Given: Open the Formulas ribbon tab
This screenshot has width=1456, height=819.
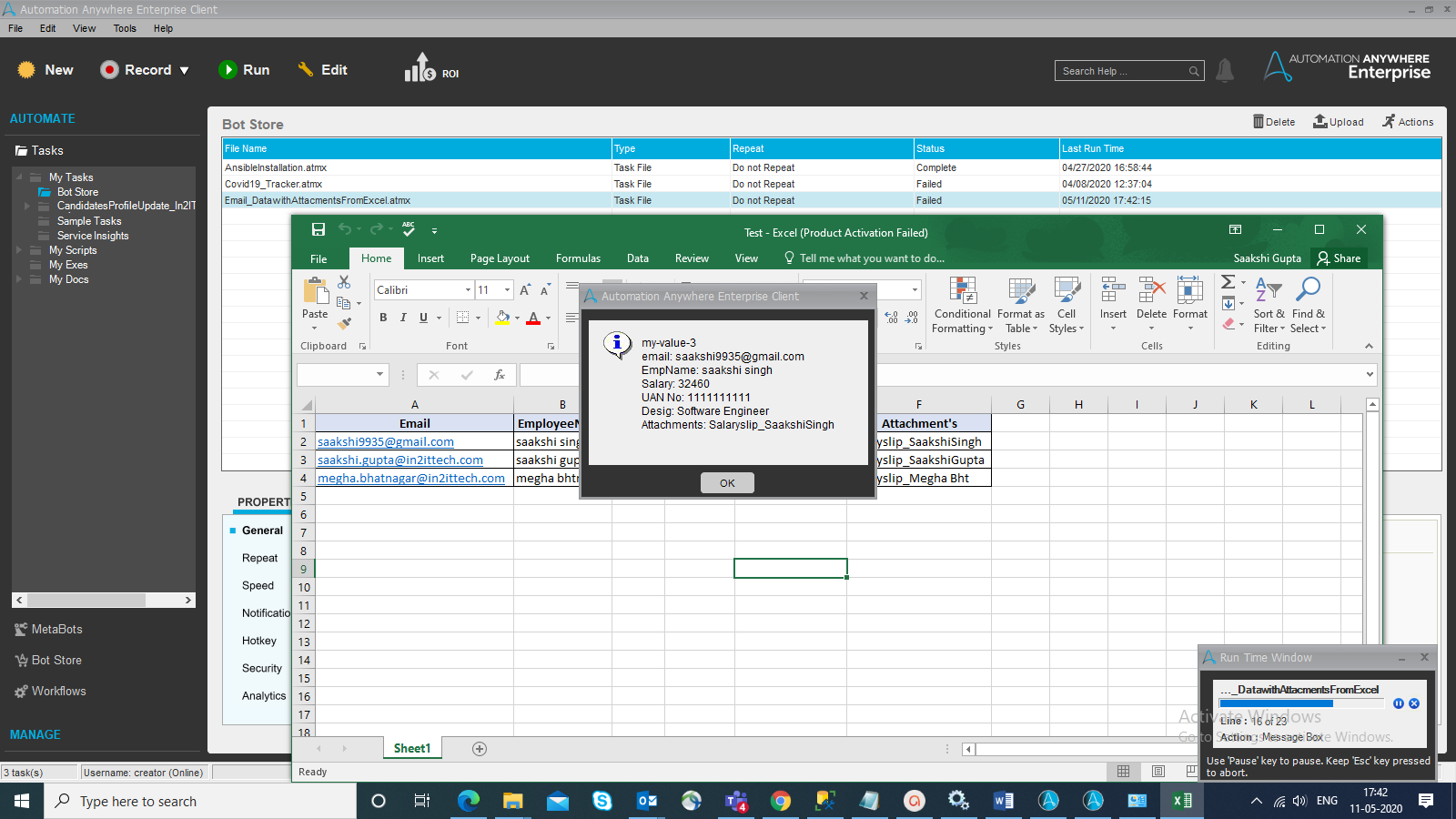Looking at the screenshot, I should tap(578, 258).
